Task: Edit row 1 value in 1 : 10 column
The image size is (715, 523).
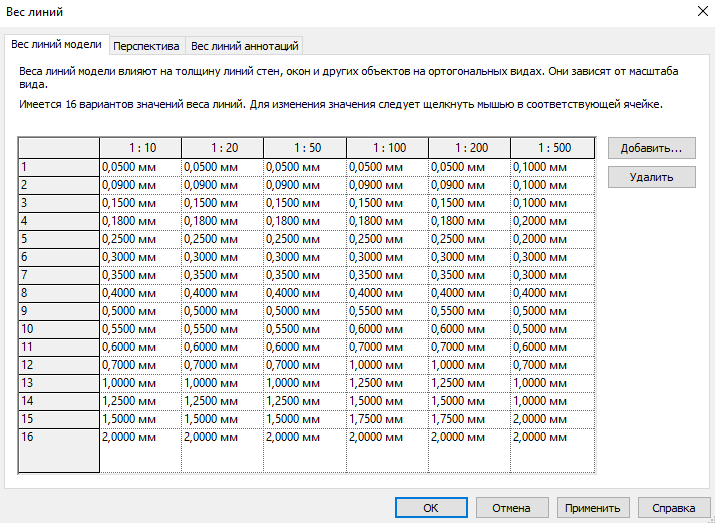Action: 140,167
